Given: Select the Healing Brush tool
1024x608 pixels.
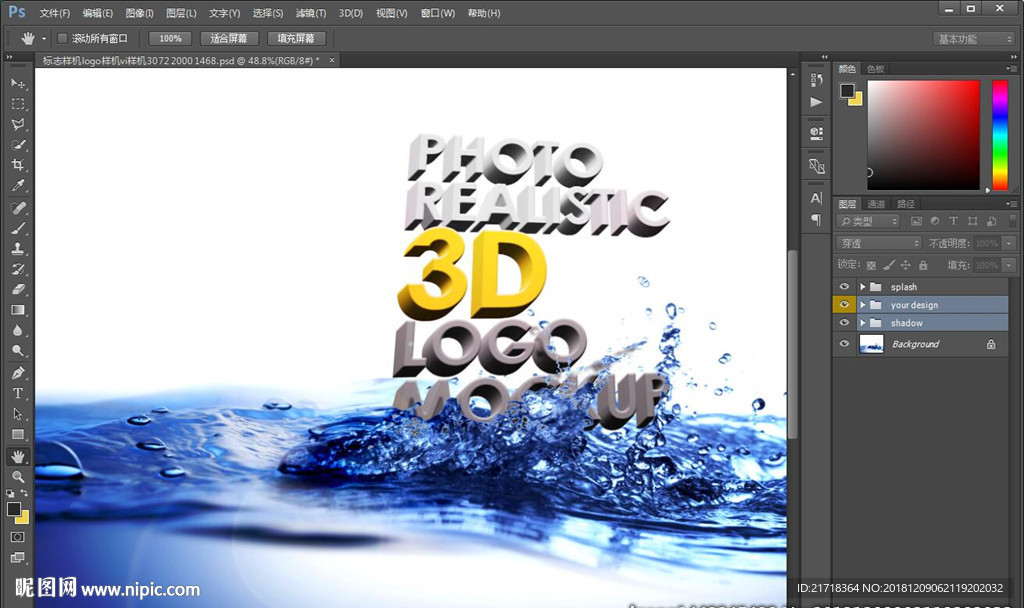Looking at the screenshot, I should (18, 208).
